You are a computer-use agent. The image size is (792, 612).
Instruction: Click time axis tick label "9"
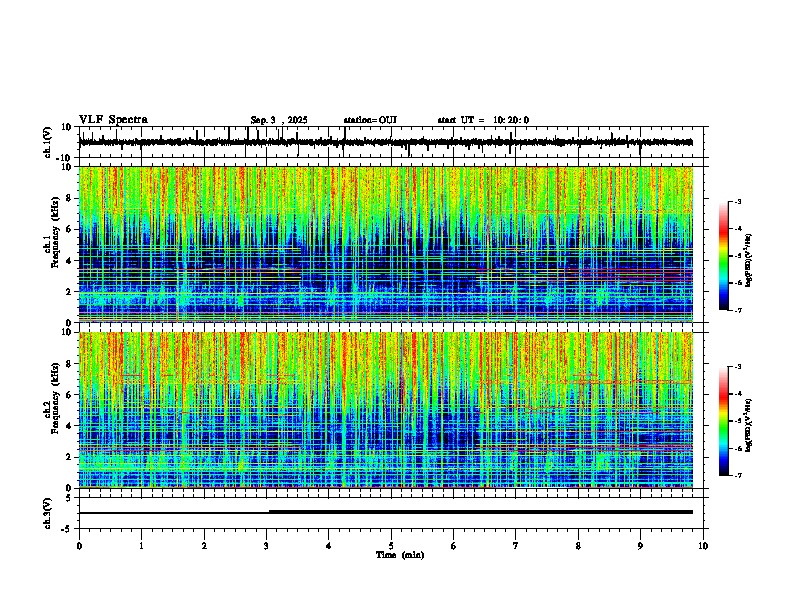640,546
